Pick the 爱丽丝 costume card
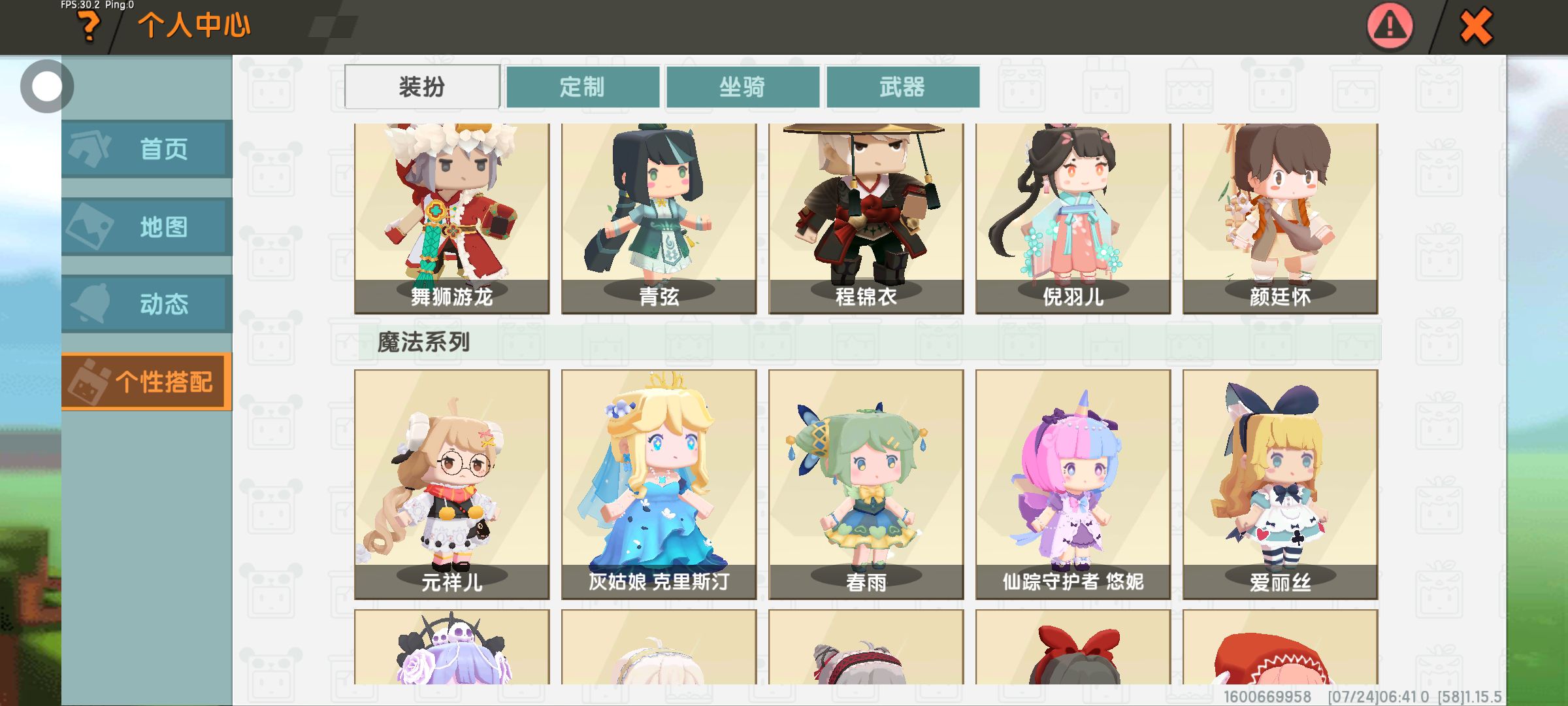The image size is (1568, 706). [1281, 484]
